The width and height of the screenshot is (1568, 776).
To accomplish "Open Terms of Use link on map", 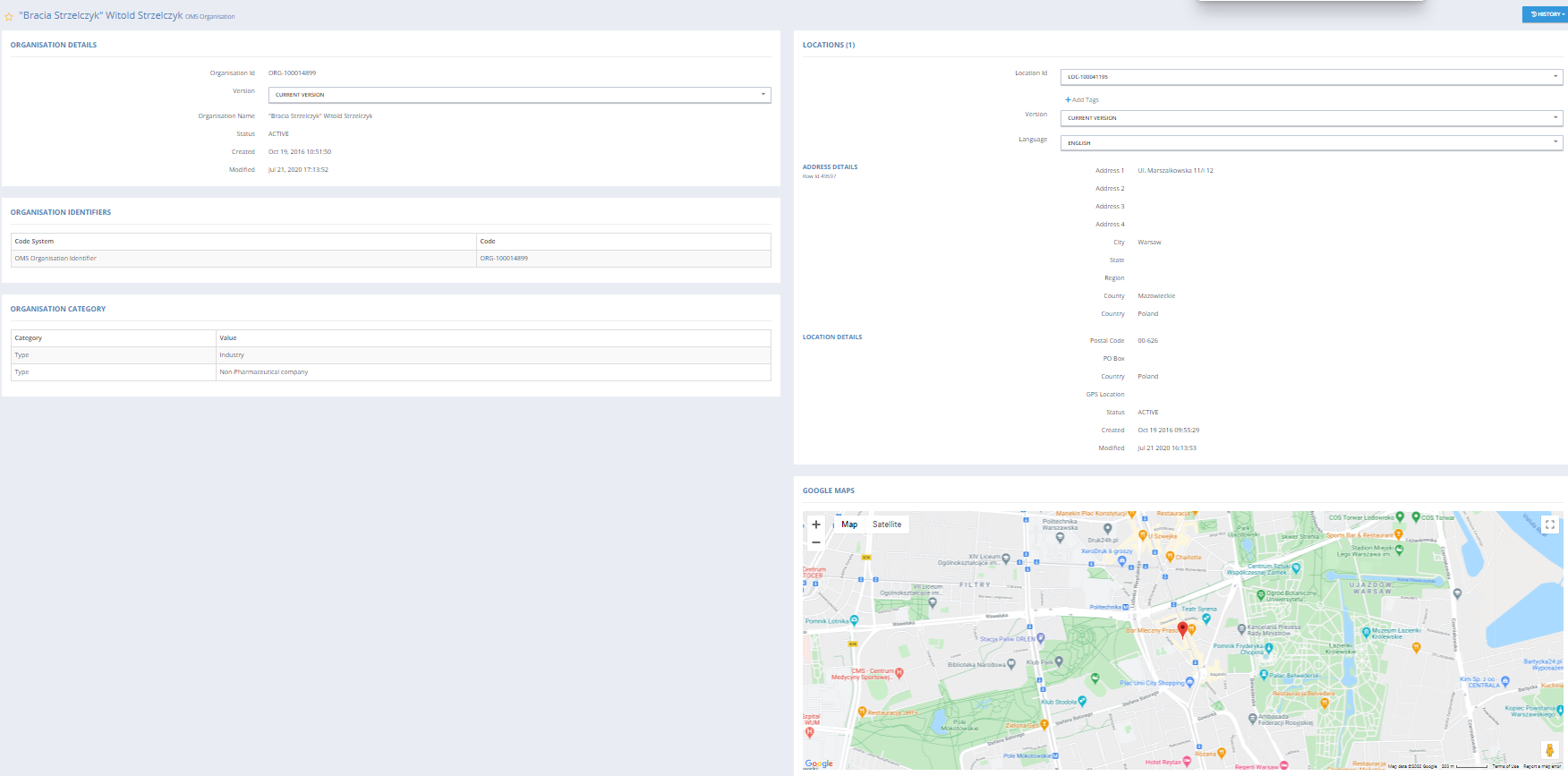I will (1505, 766).
